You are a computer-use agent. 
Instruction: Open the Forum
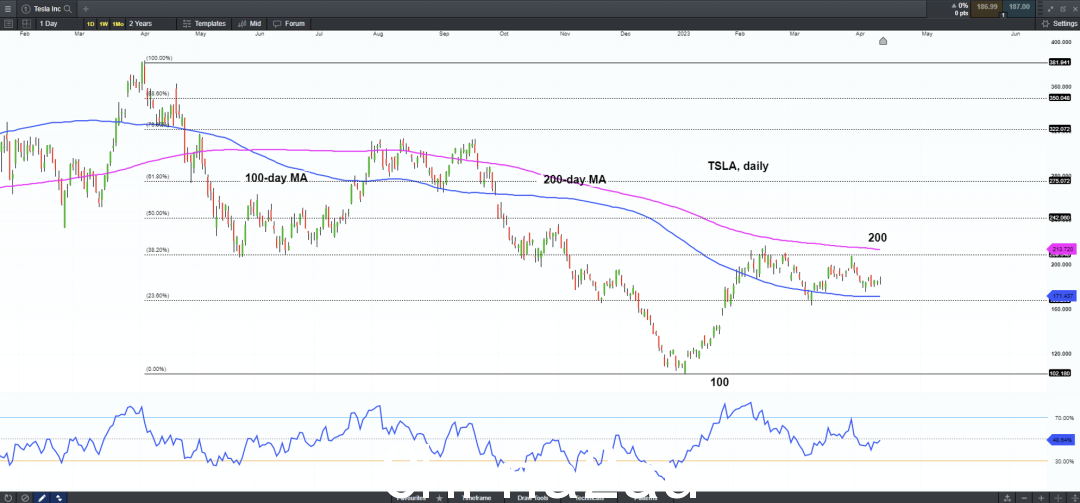[289, 23]
